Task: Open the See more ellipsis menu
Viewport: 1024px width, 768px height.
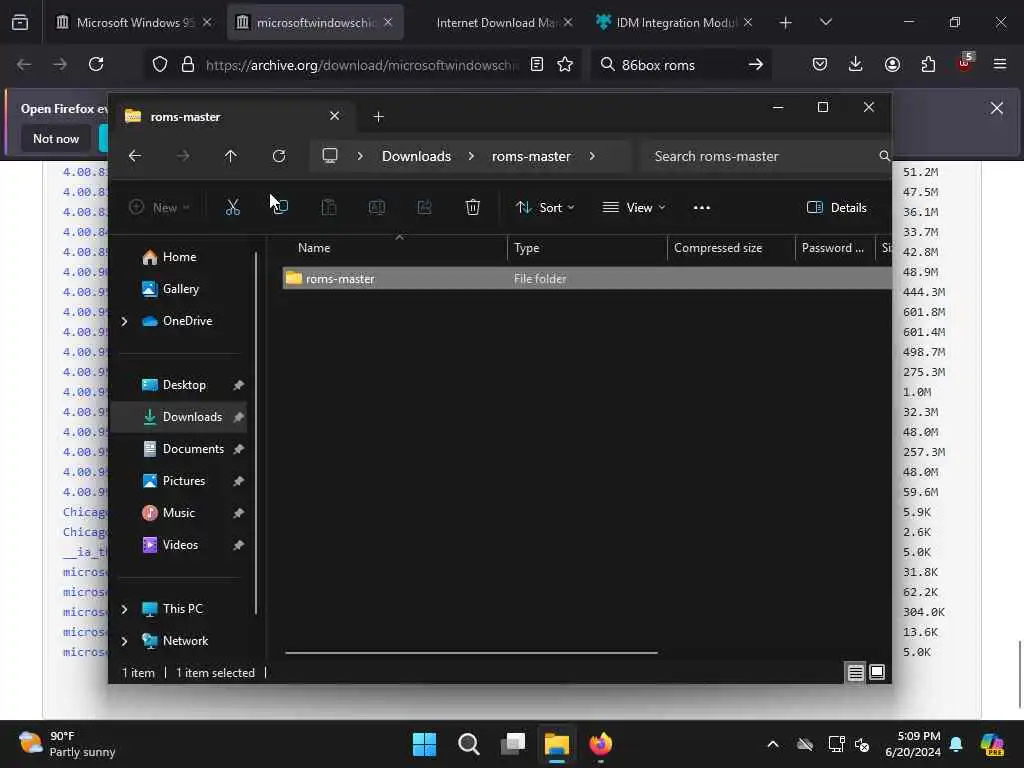Action: pos(701,208)
